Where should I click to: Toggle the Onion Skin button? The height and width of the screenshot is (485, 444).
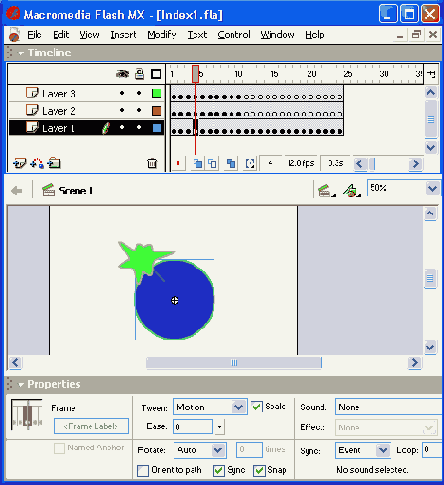(198, 163)
